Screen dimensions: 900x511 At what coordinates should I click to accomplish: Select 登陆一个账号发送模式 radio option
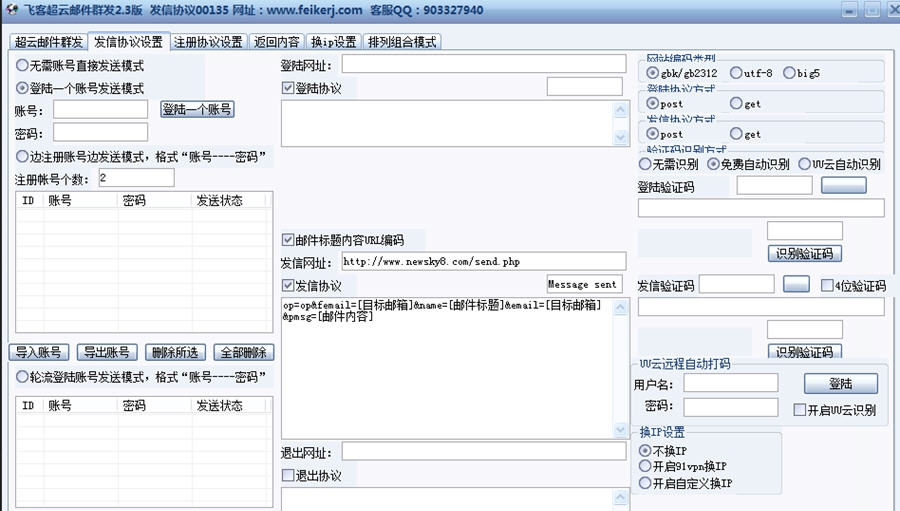coord(80,88)
